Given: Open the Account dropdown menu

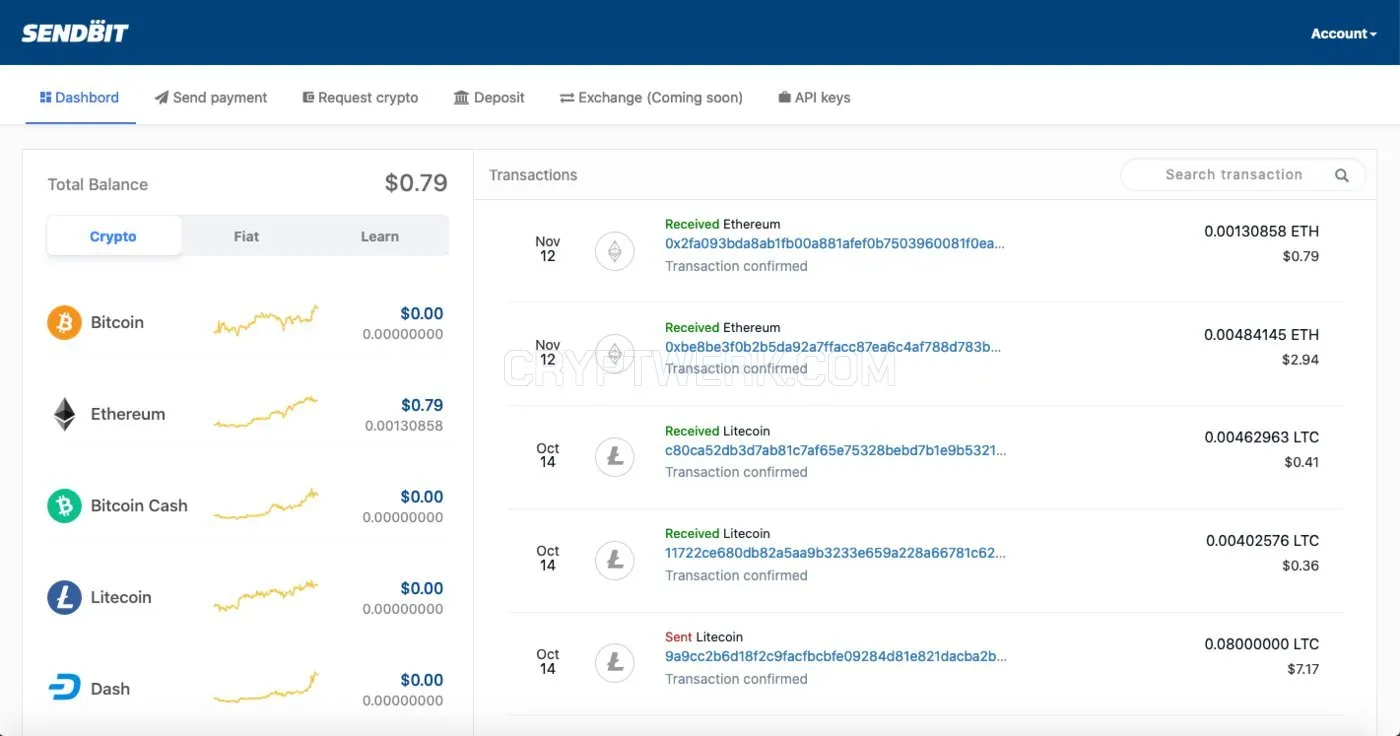Looking at the screenshot, I should (x=1343, y=34).
